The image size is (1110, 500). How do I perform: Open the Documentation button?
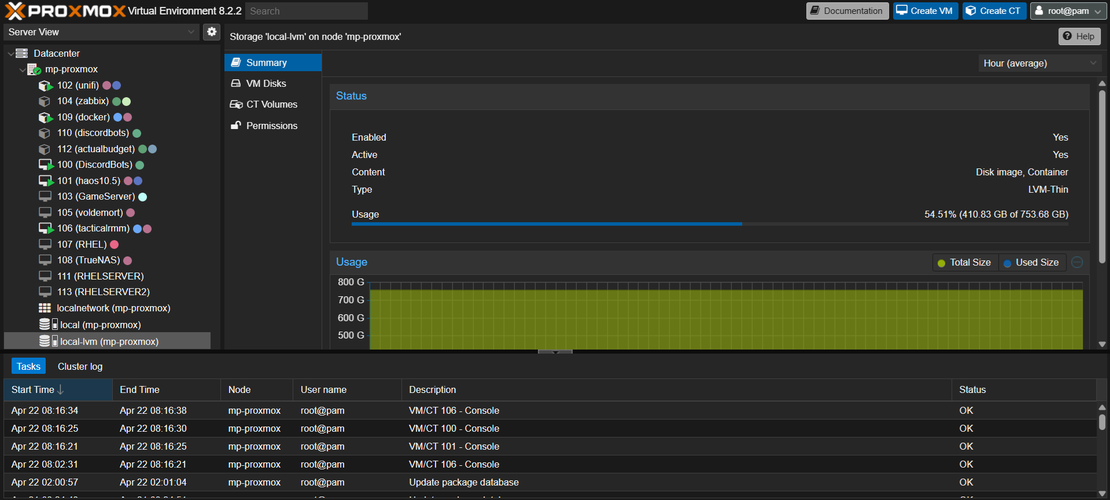(x=847, y=11)
